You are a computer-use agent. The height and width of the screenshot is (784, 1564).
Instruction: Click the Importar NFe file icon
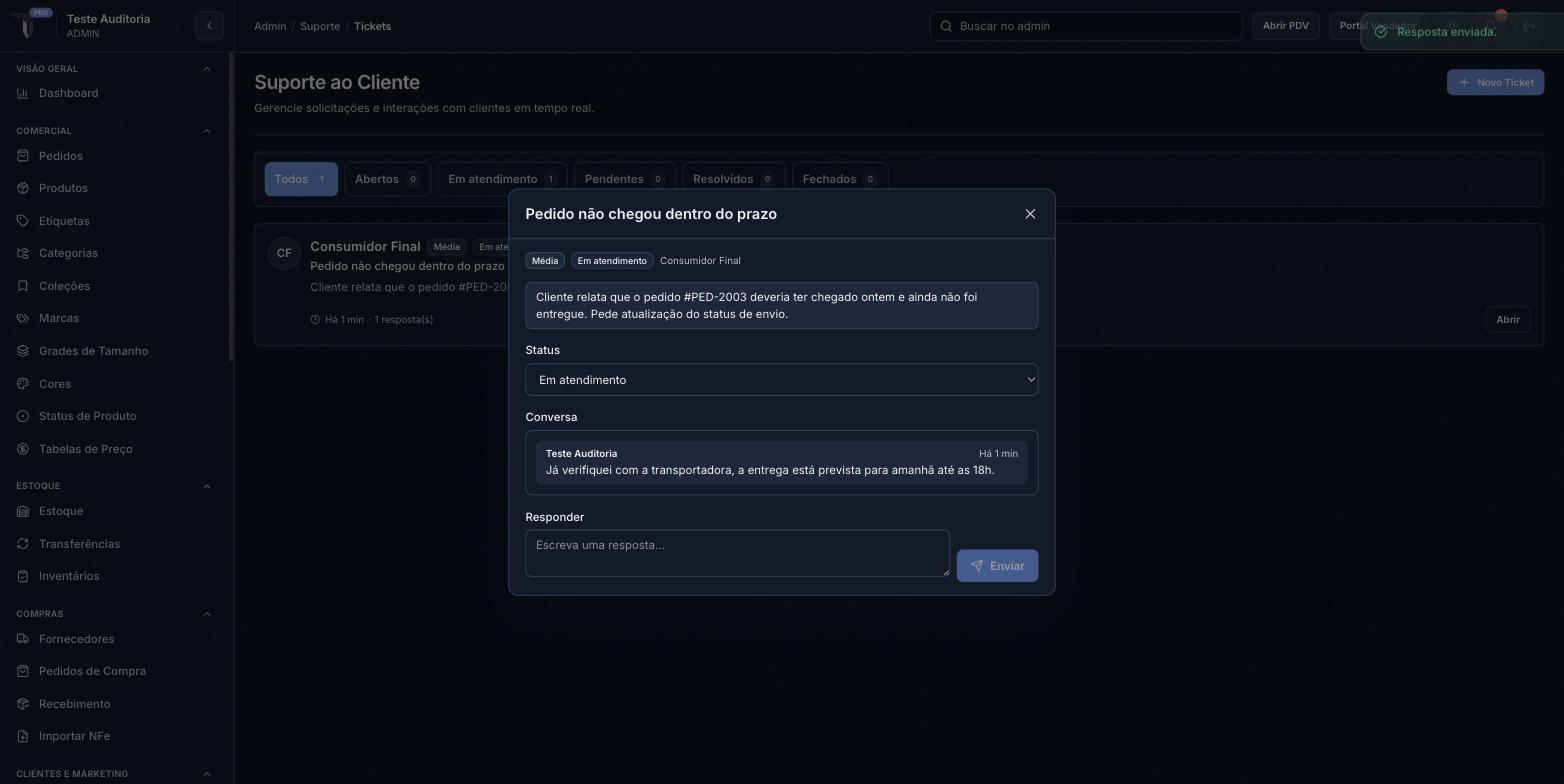23,736
